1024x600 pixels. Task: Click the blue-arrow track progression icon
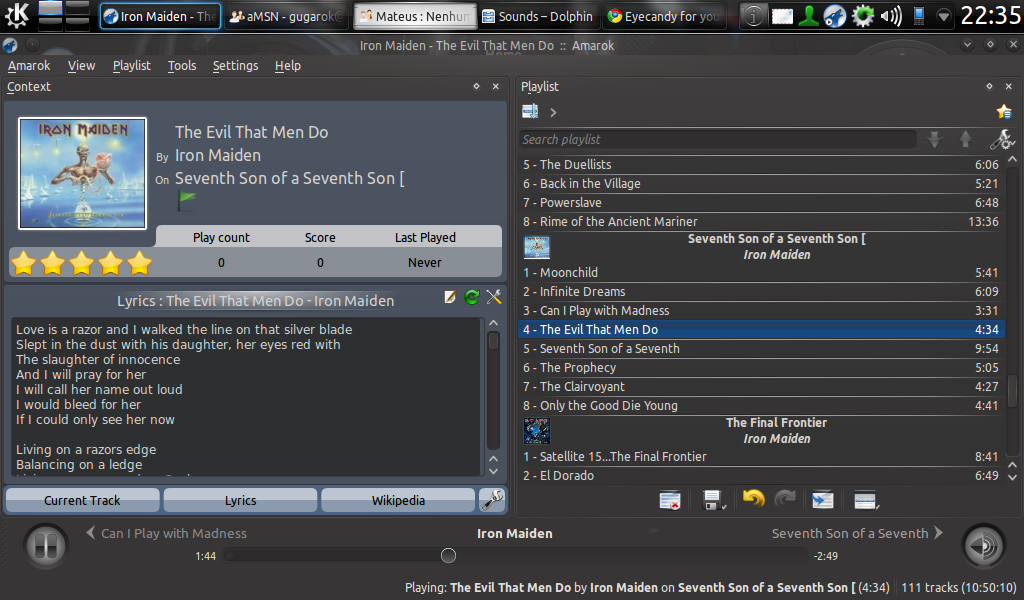coord(823,501)
